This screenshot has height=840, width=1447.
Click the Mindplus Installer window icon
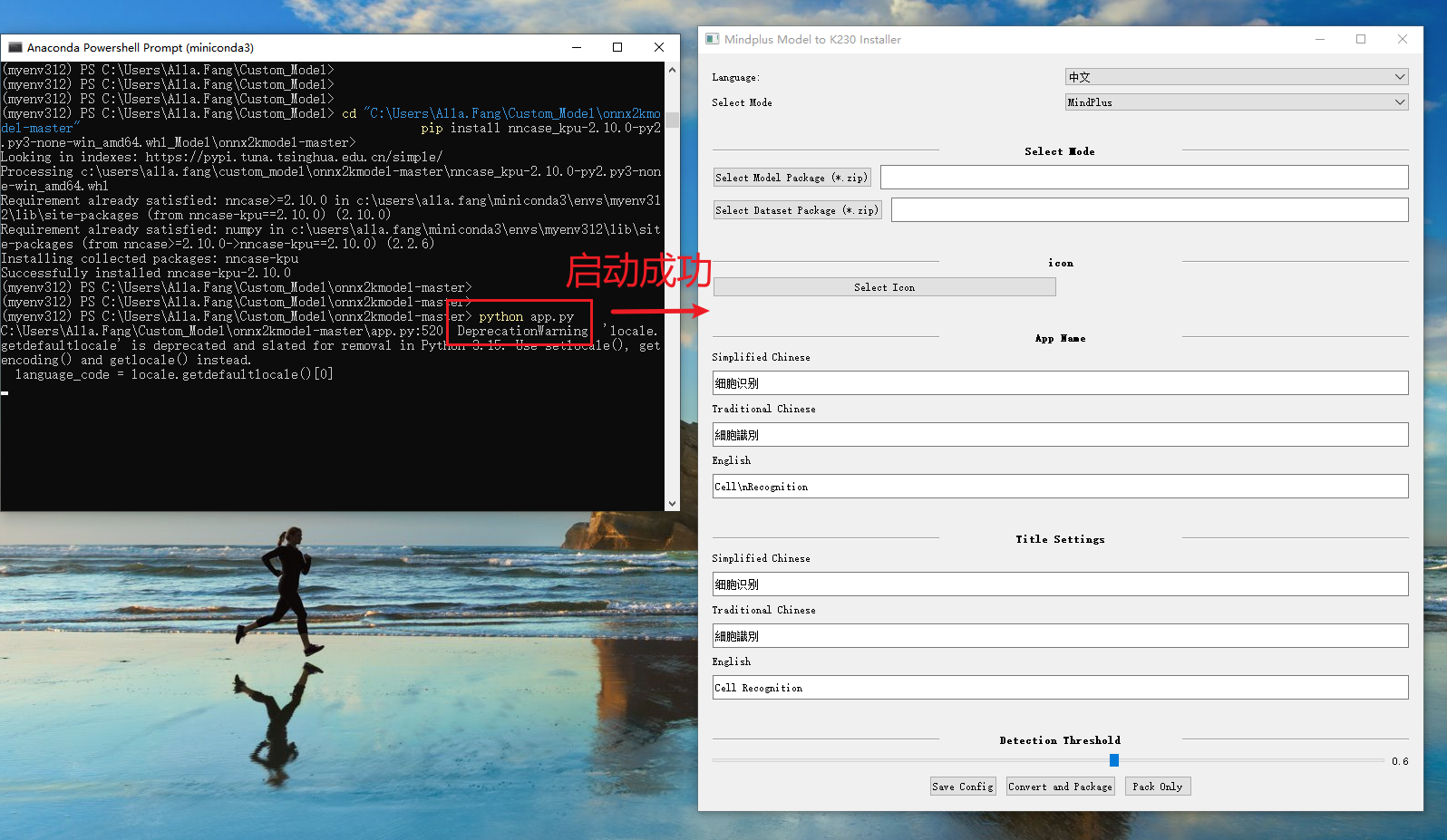[713, 39]
